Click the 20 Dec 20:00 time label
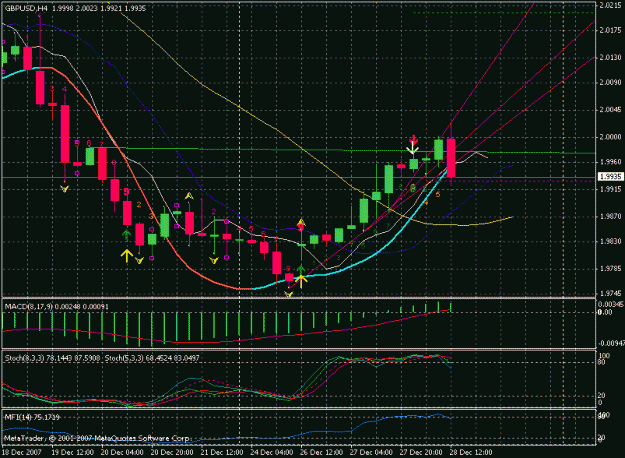The width and height of the screenshot is (625, 458). pos(172,452)
